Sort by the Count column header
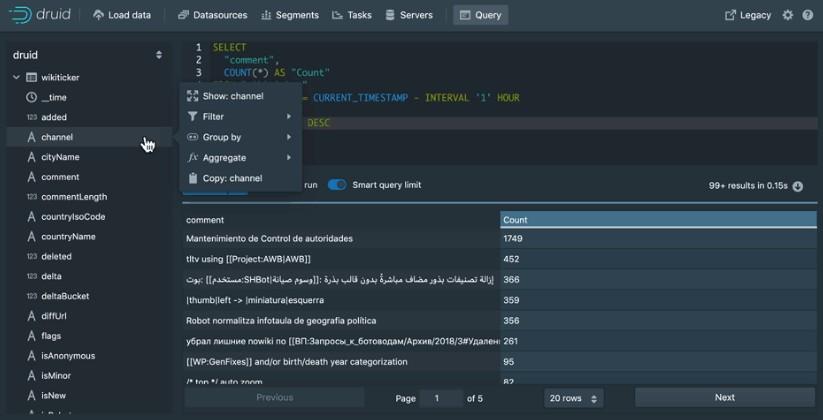This screenshot has width=823, height=420. click(x=658, y=220)
